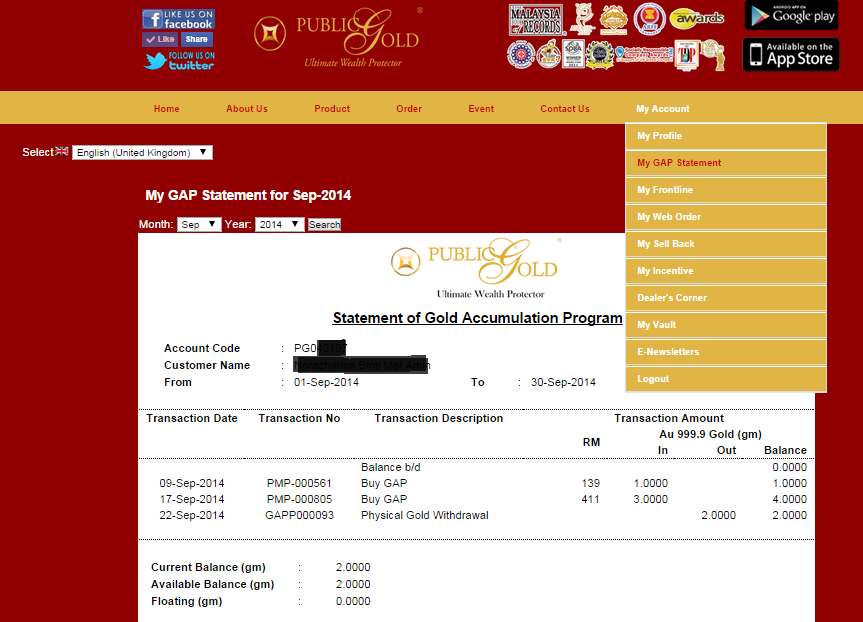Open the Order menu
Screen dimensions: 863x622
coord(409,108)
